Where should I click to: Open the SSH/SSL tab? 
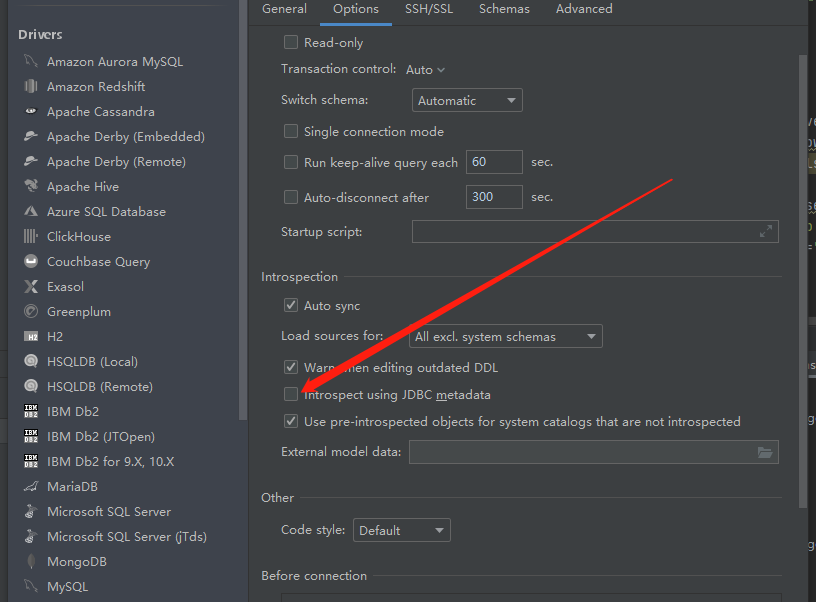[428, 8]
